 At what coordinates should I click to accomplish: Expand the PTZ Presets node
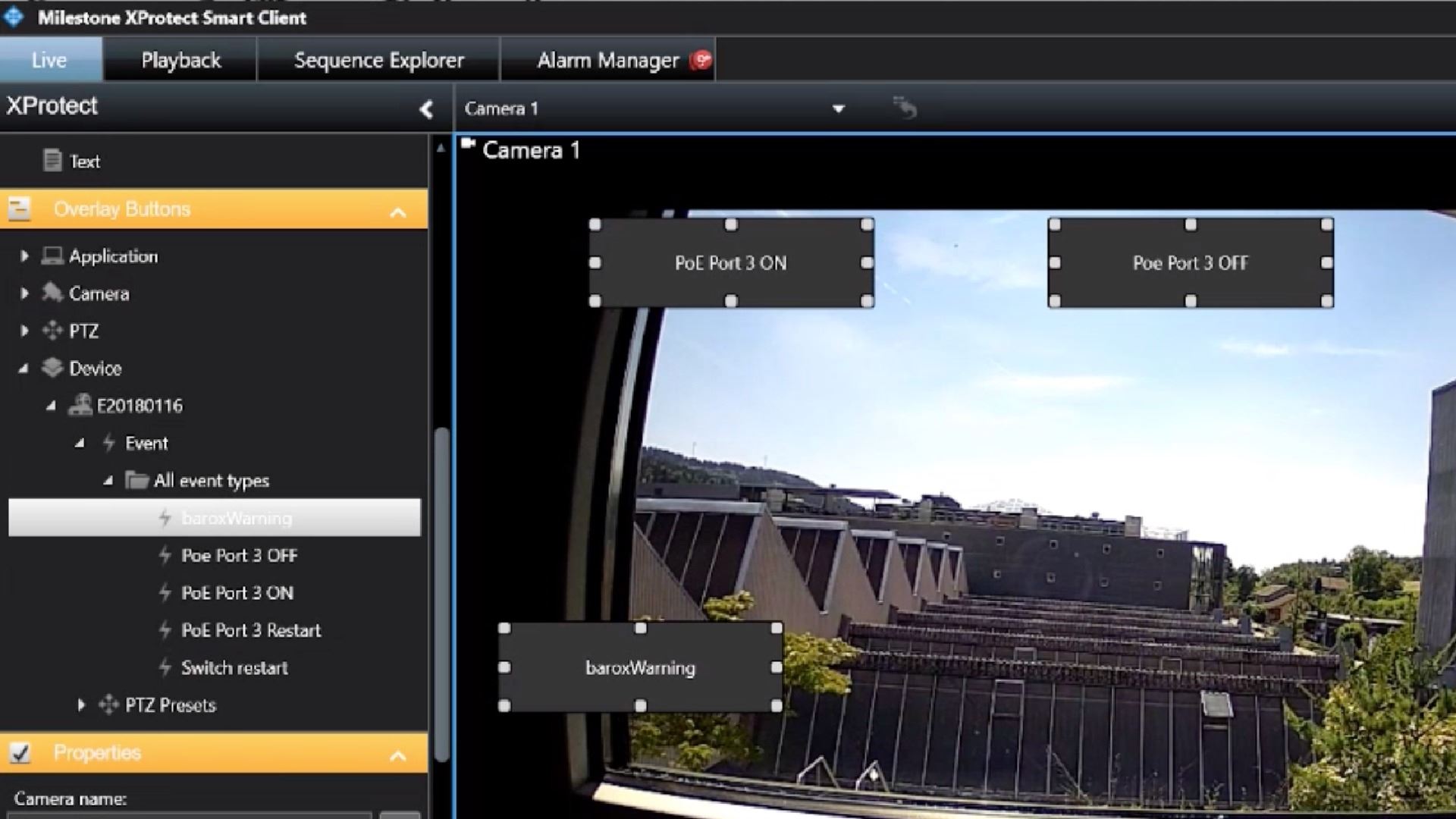[81, 704]
